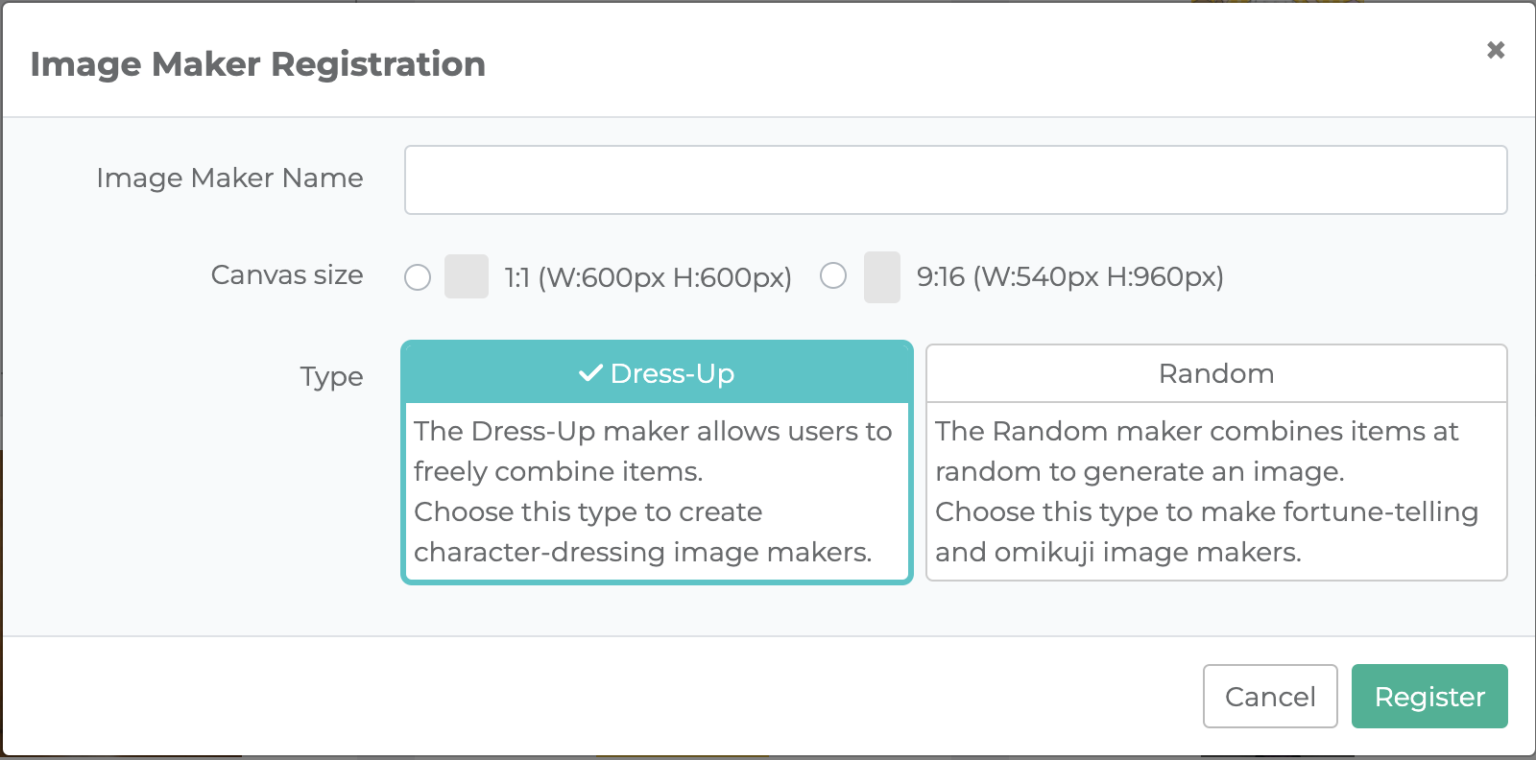
Task: Click the Register button
Action: (x=1429, y=697)
